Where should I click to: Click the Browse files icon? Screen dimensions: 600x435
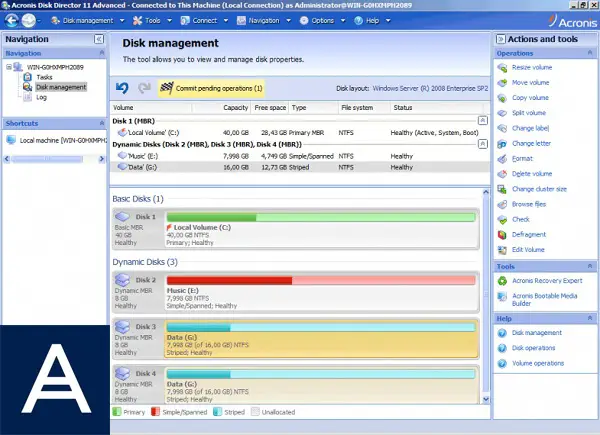coord(502,204)
